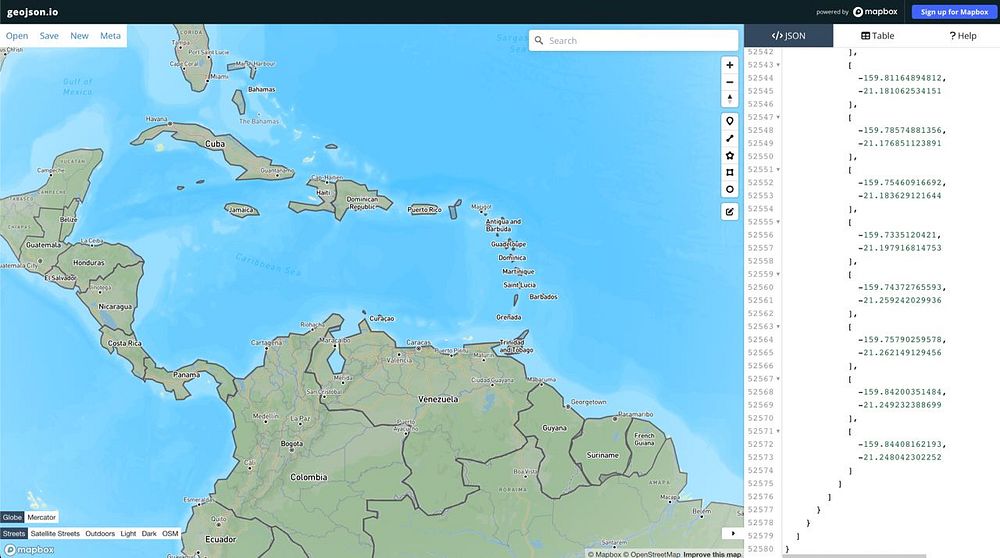Switch to the Table tab
The width and height of the screenshot is (1000, 558).
pos(878,36)
